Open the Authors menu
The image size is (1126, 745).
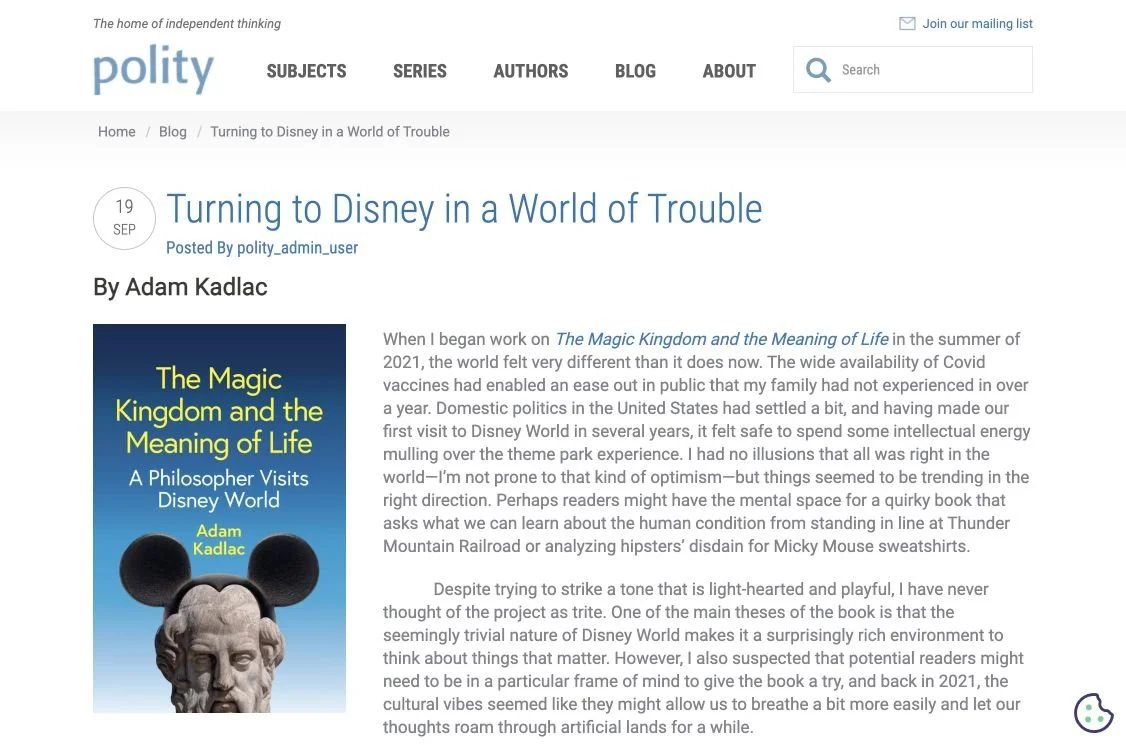(x=531, y=71)
